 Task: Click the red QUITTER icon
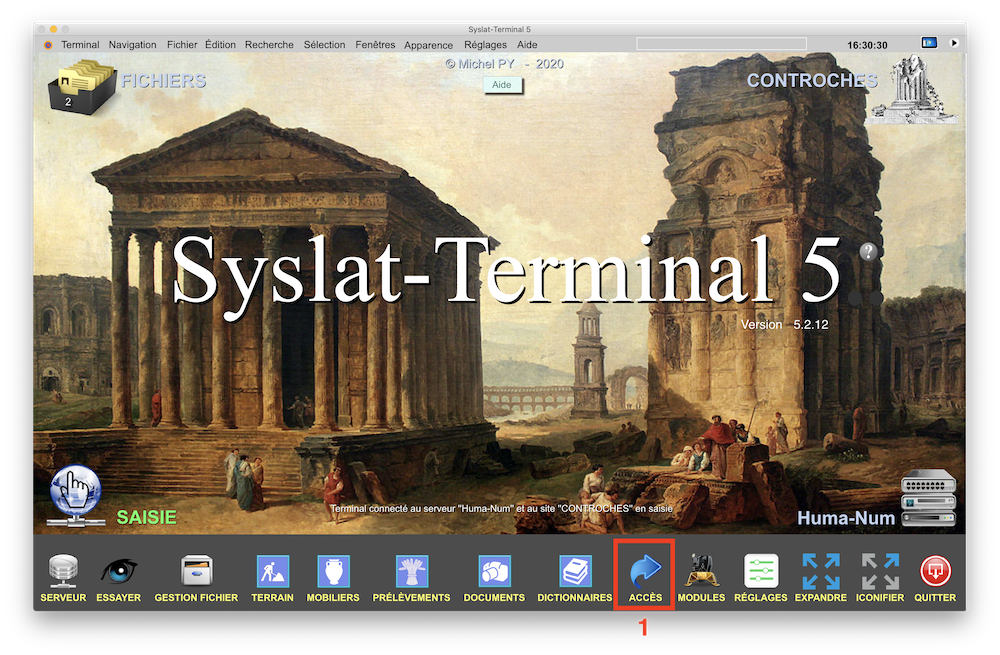click(935, 571)
